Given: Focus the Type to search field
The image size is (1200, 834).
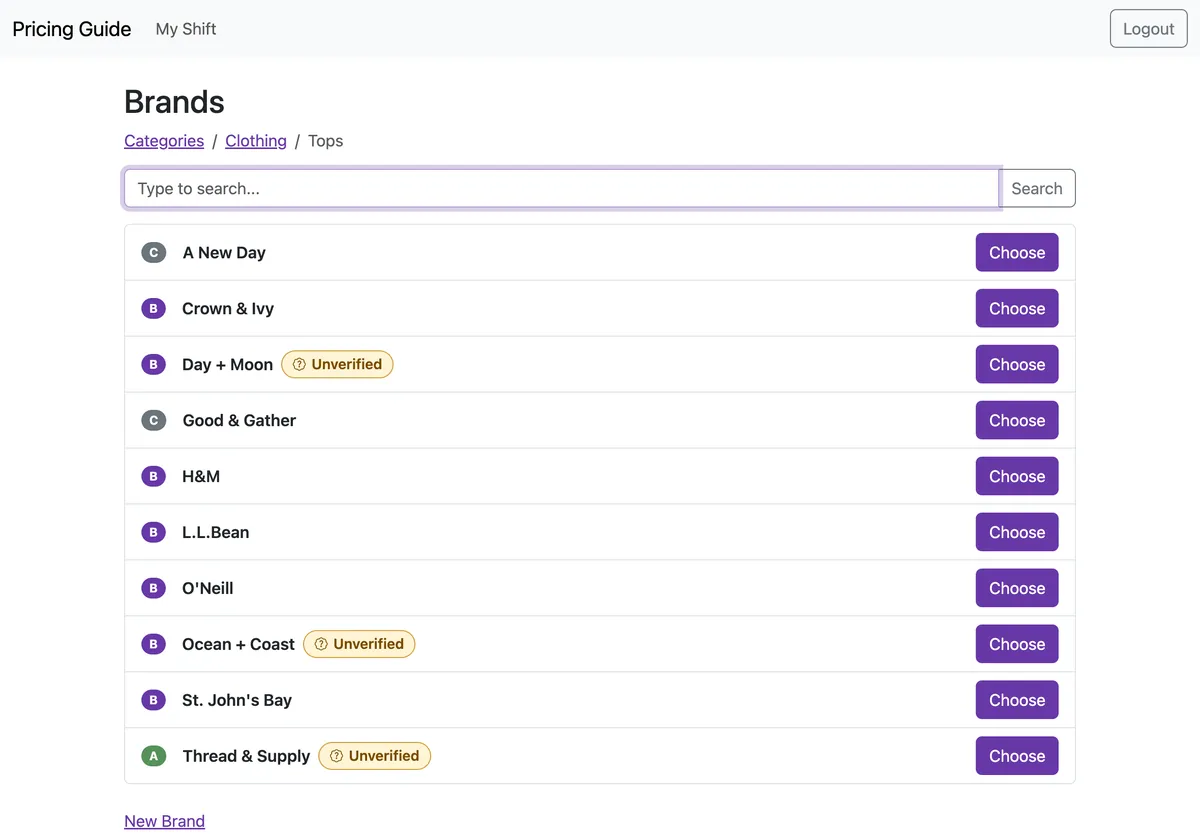Looking at the screenshot, I should [x=562, y=189].
